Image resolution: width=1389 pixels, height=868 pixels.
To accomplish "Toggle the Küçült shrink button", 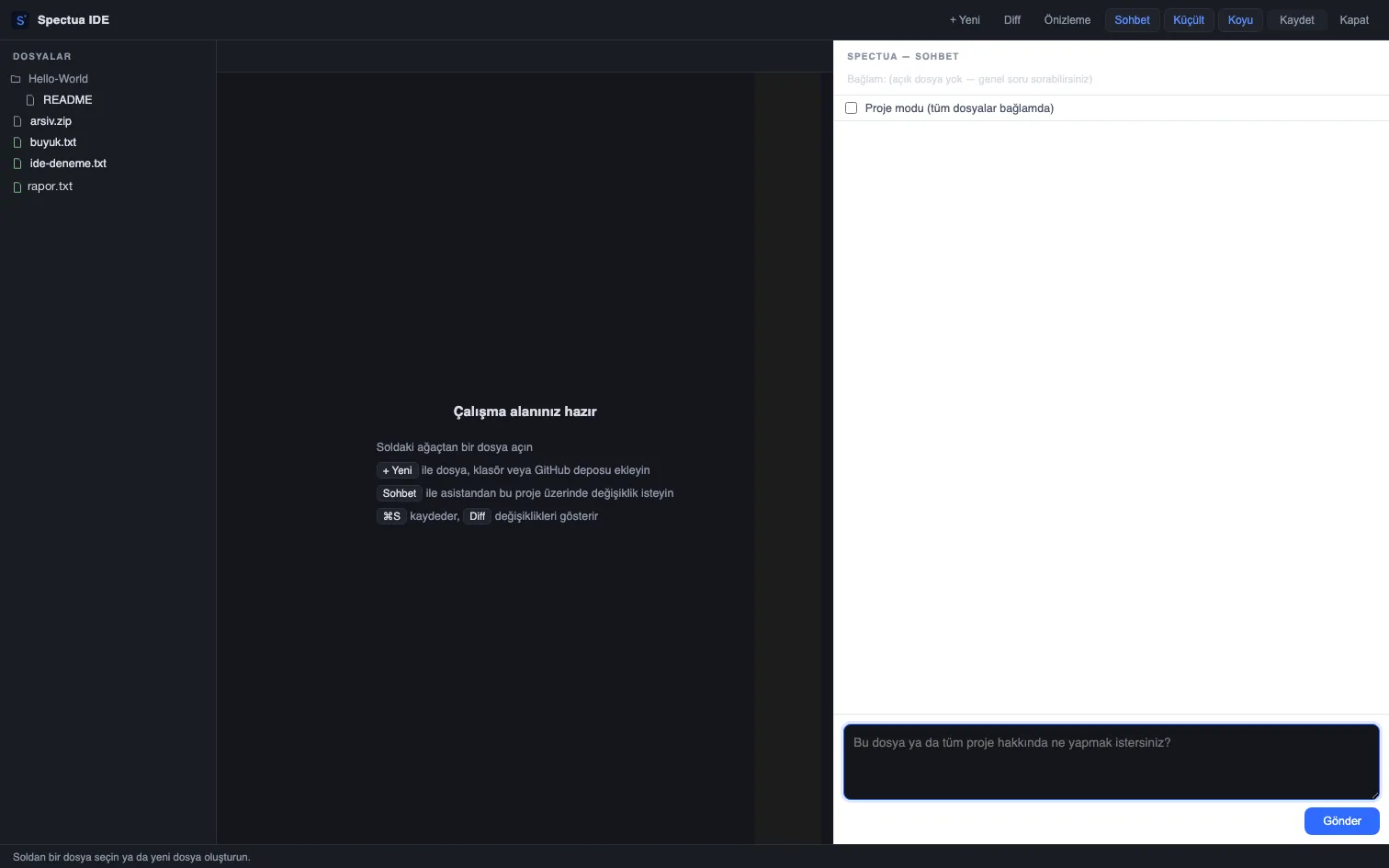I will [x=1189, y=20].
